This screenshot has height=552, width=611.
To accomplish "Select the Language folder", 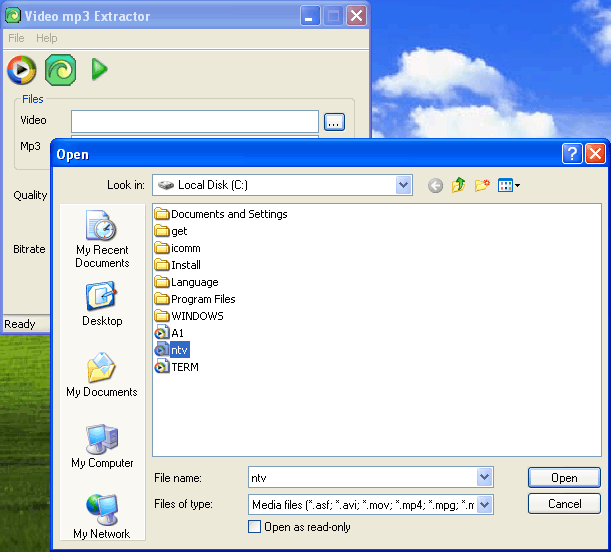I will pos(186,282).
